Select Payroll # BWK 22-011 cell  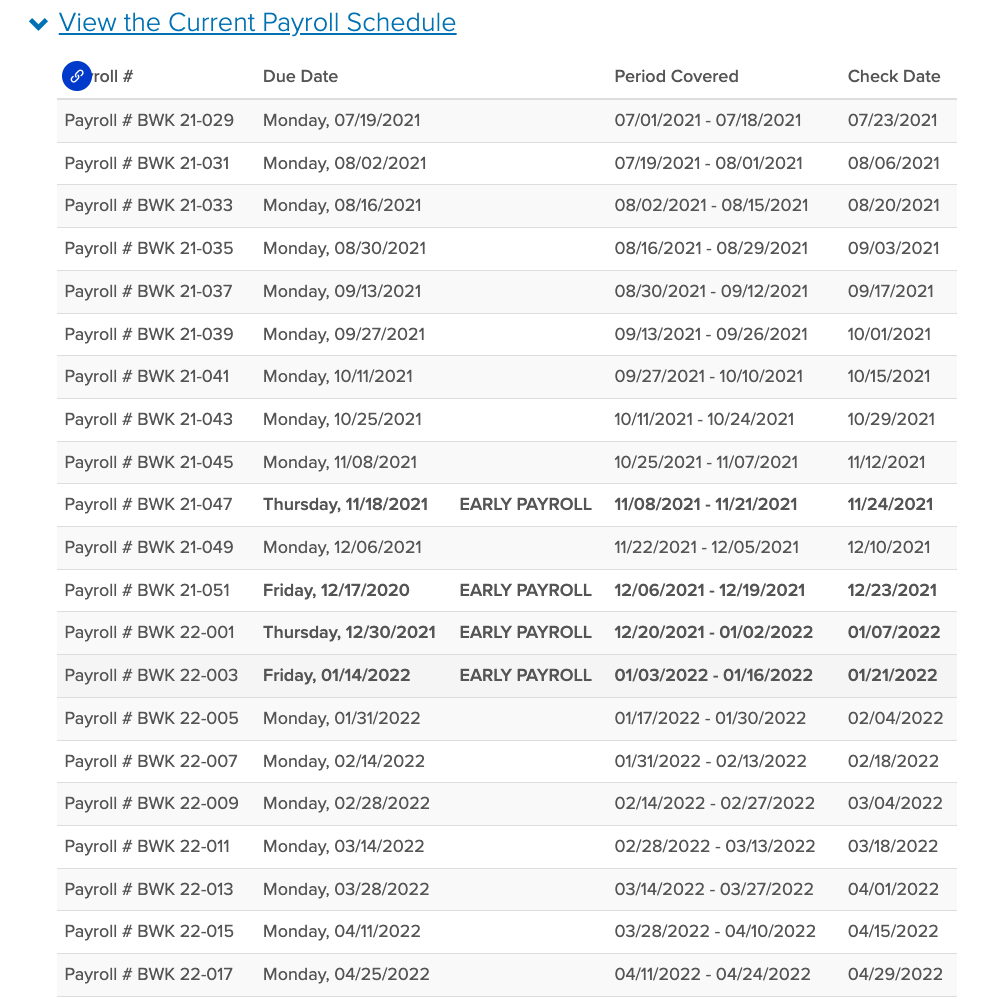tap(147, 846)
